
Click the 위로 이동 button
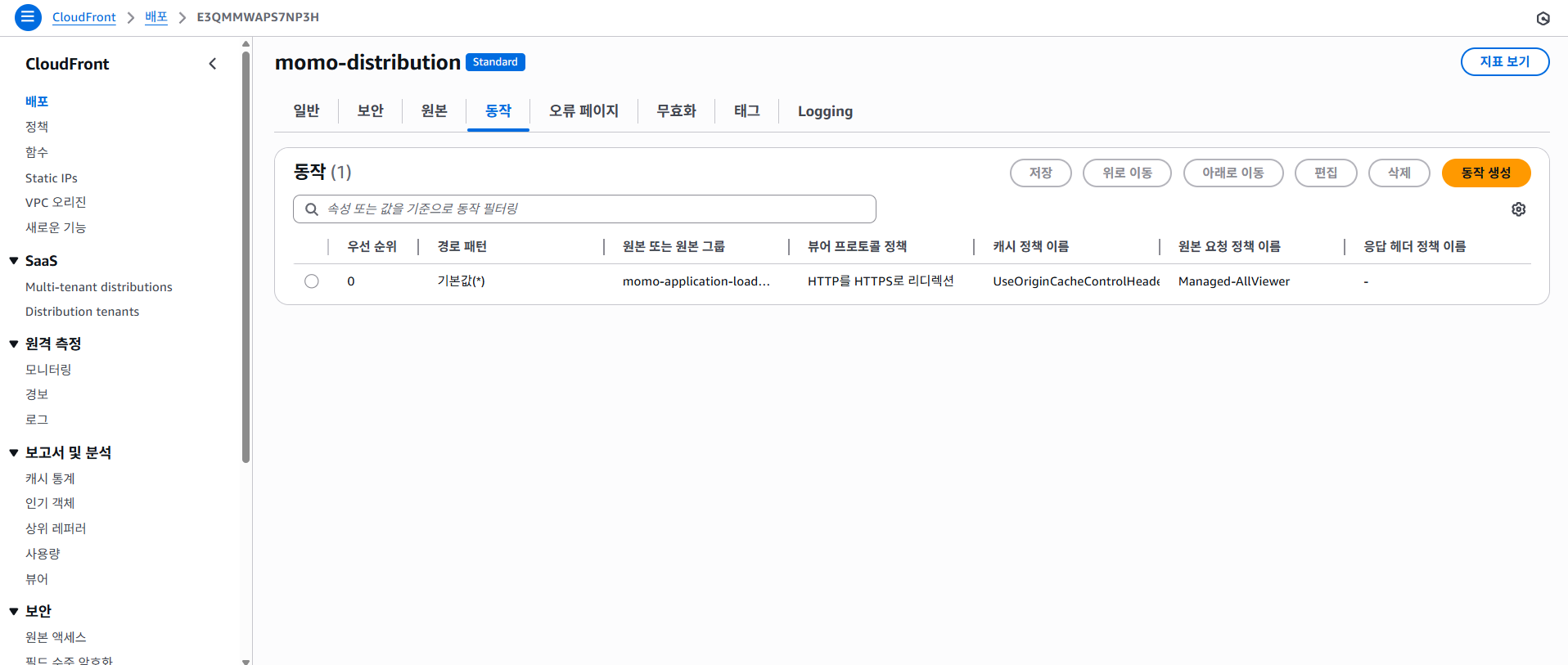click(1127, 173)
